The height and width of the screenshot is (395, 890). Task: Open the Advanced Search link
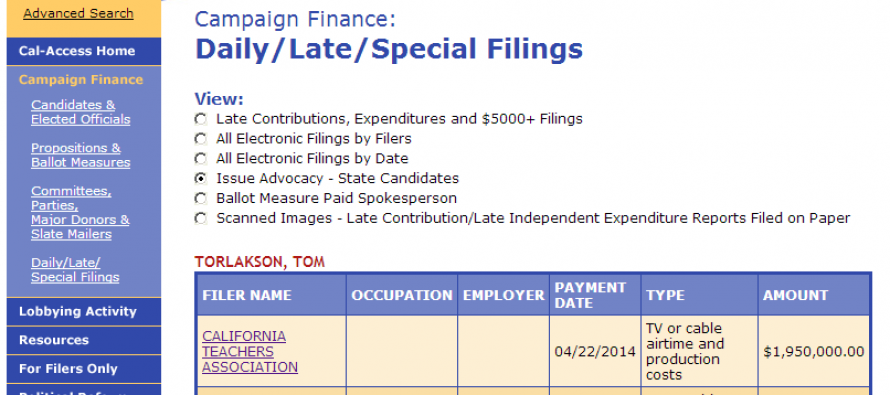tap(78, 14)
